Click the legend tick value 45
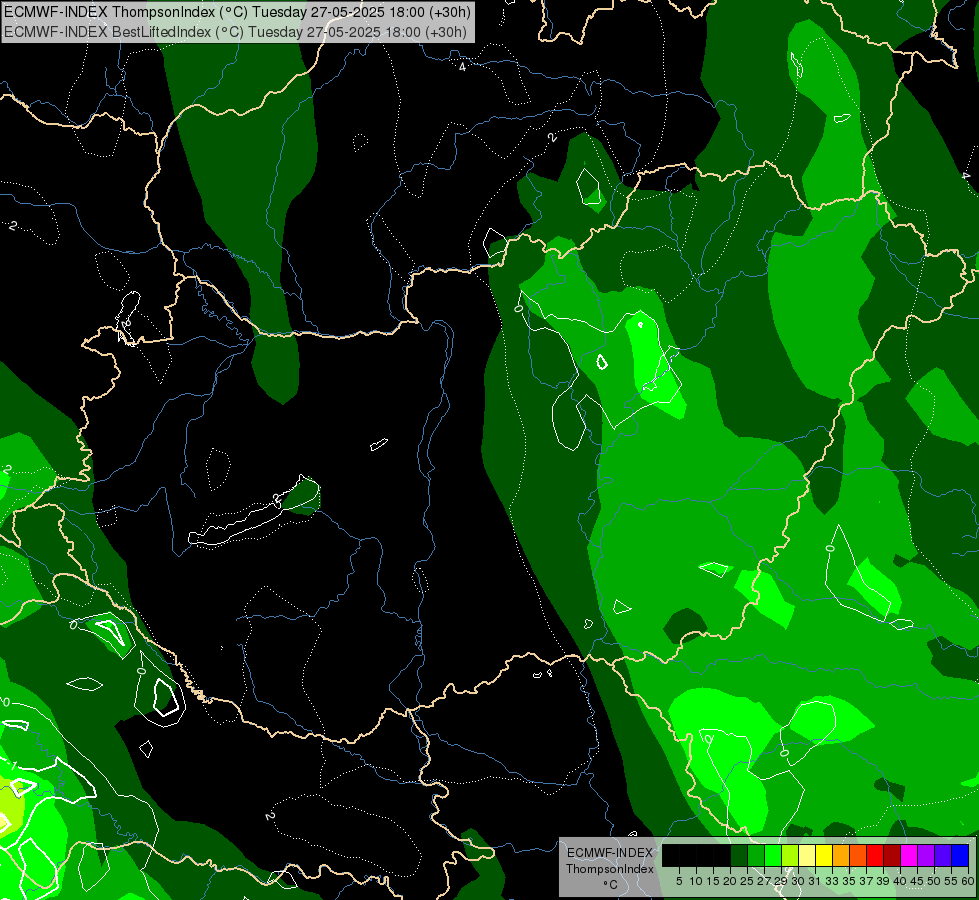The width and height of the screenshot is (979, 900). 917,881
